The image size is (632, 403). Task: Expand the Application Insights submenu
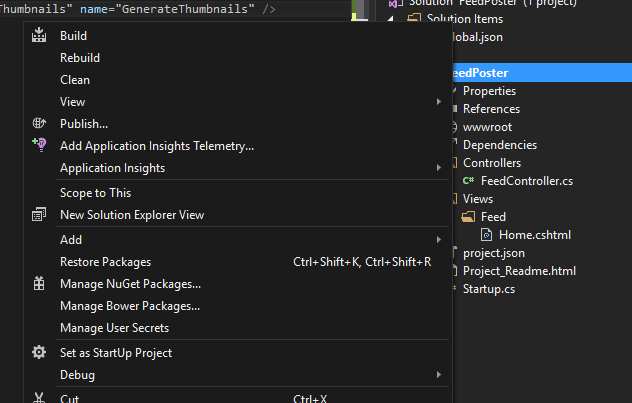[438, 168]
